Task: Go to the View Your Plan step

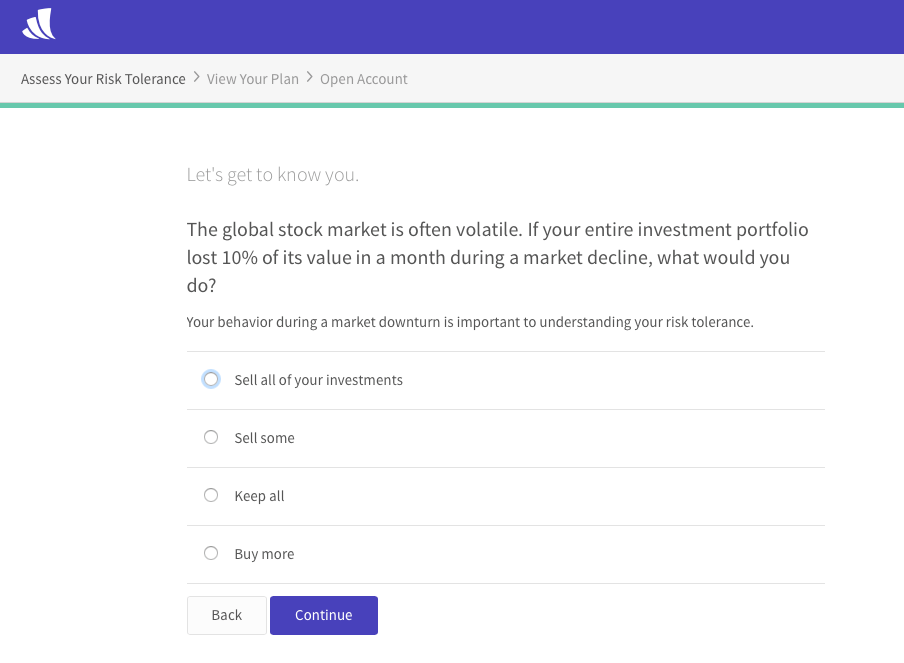Action: [253, 79]
